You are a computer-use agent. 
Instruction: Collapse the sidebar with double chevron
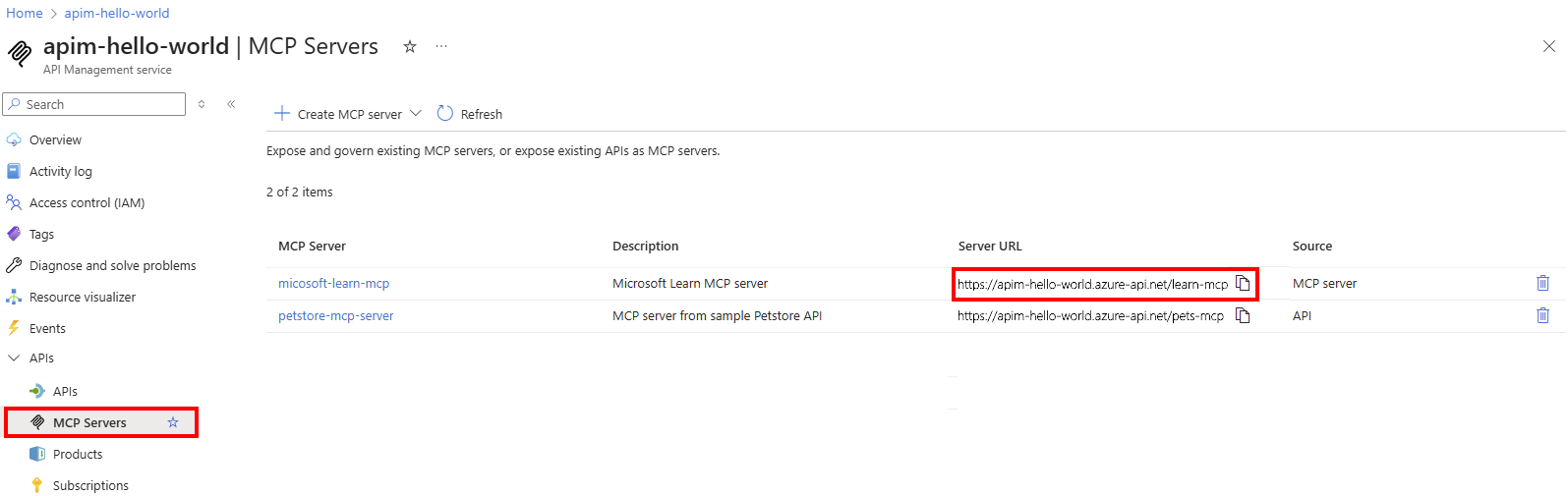click(231, 104)
